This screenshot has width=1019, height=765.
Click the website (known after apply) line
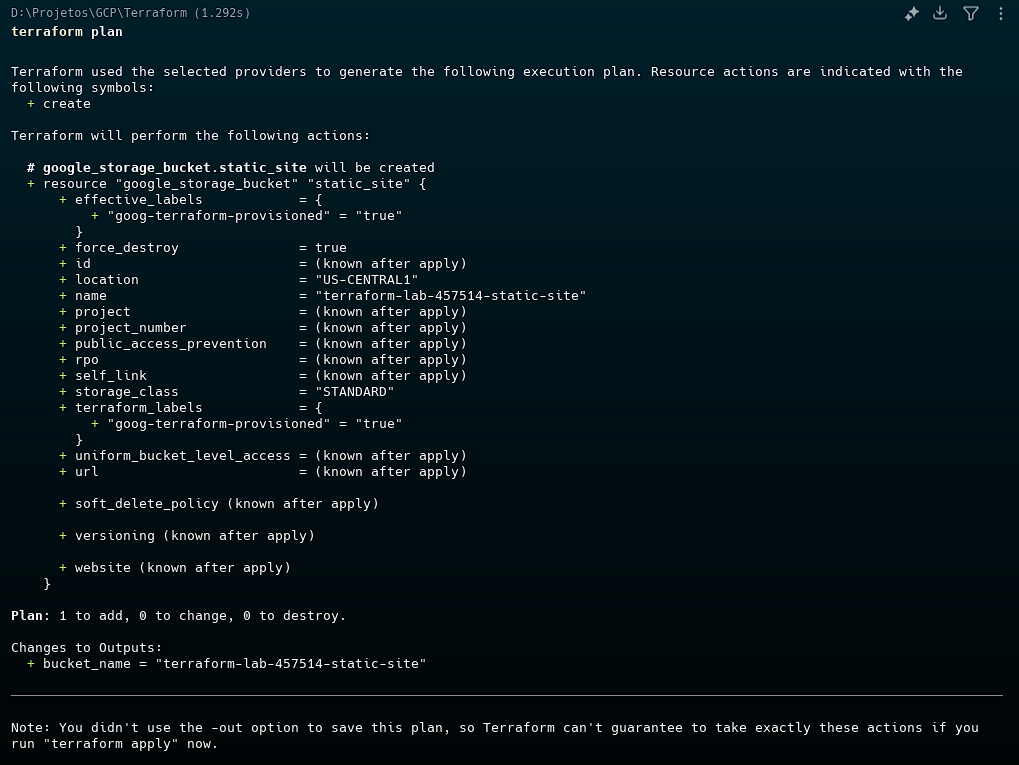pyautogui.click(x=182, y=568)
